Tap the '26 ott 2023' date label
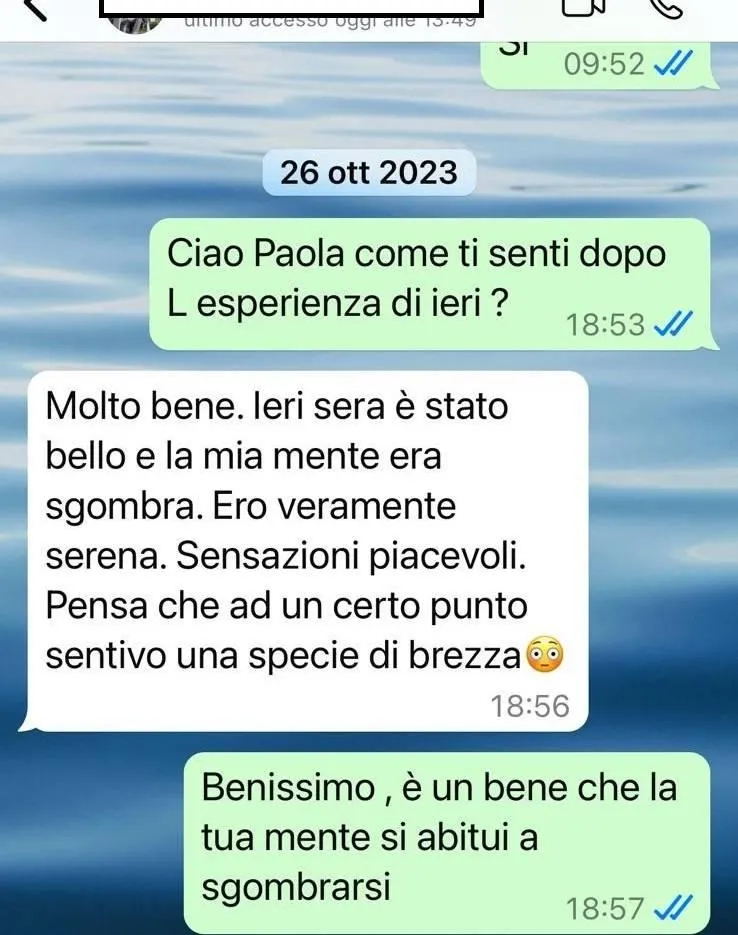The image size is (738, 935). tap(369, 173)
